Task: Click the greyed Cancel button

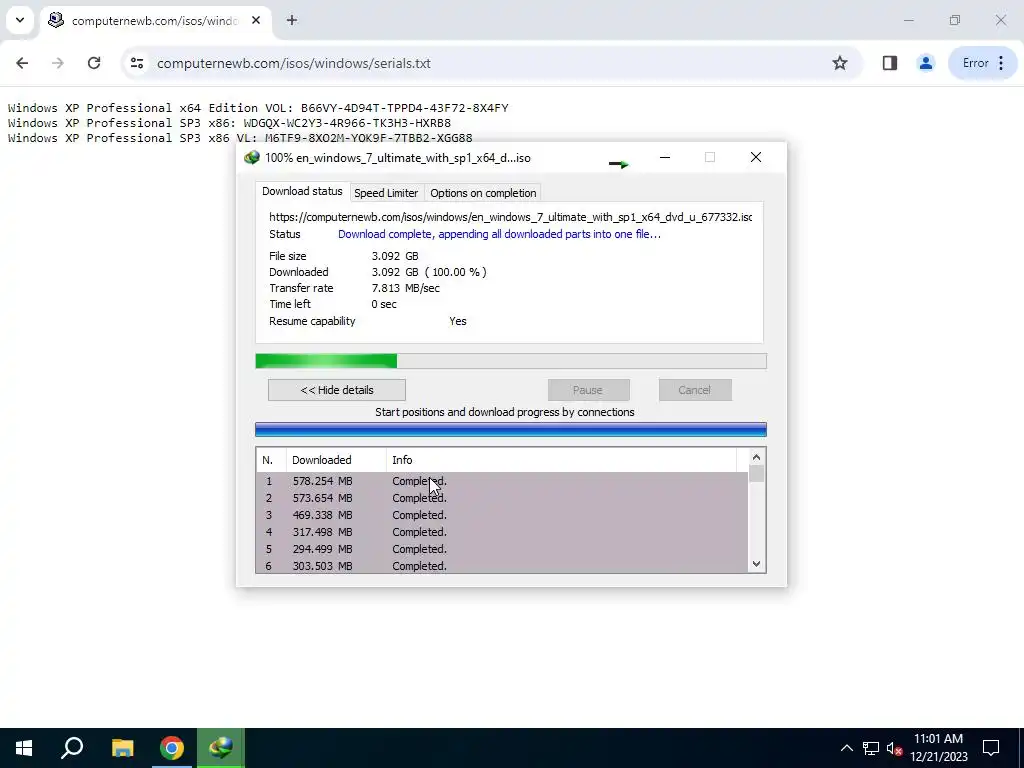Action: click(695, 390)
